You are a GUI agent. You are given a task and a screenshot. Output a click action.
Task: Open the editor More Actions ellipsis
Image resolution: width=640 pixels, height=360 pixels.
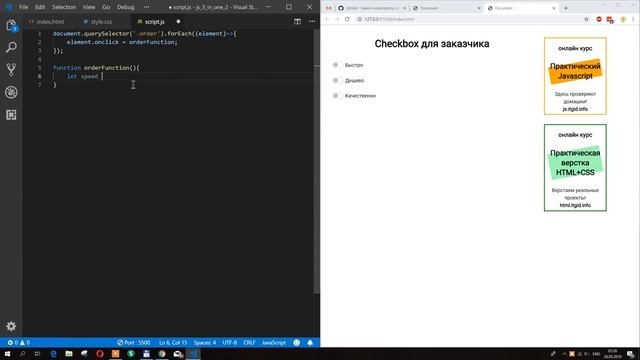(312, 21)
